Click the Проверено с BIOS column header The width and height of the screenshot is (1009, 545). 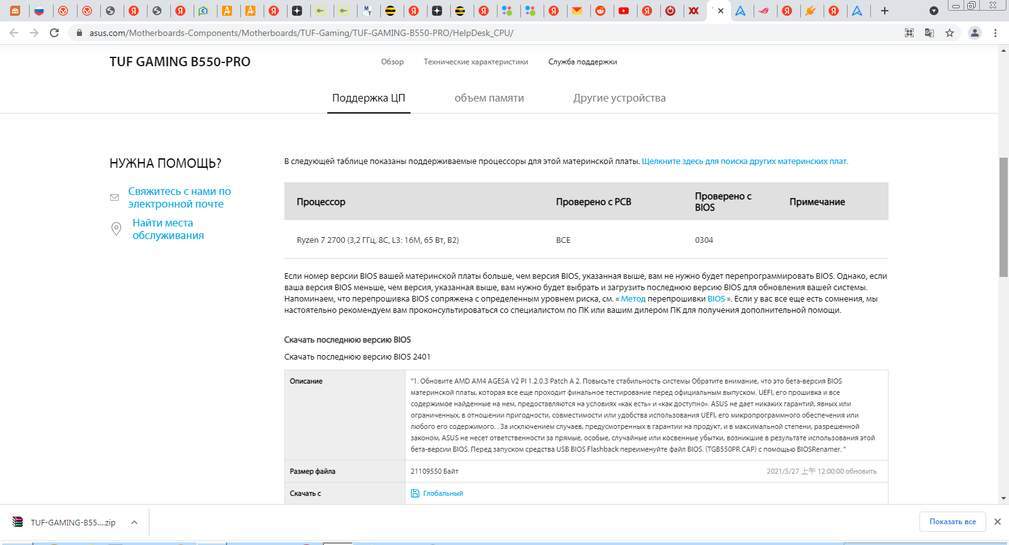pyautogui.click(x=723, y=201)
